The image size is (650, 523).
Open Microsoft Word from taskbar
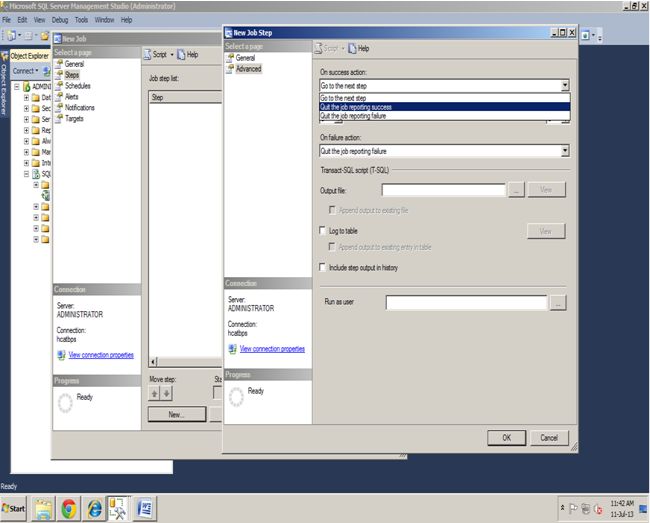pyautogui.click(x=145, y=508)
